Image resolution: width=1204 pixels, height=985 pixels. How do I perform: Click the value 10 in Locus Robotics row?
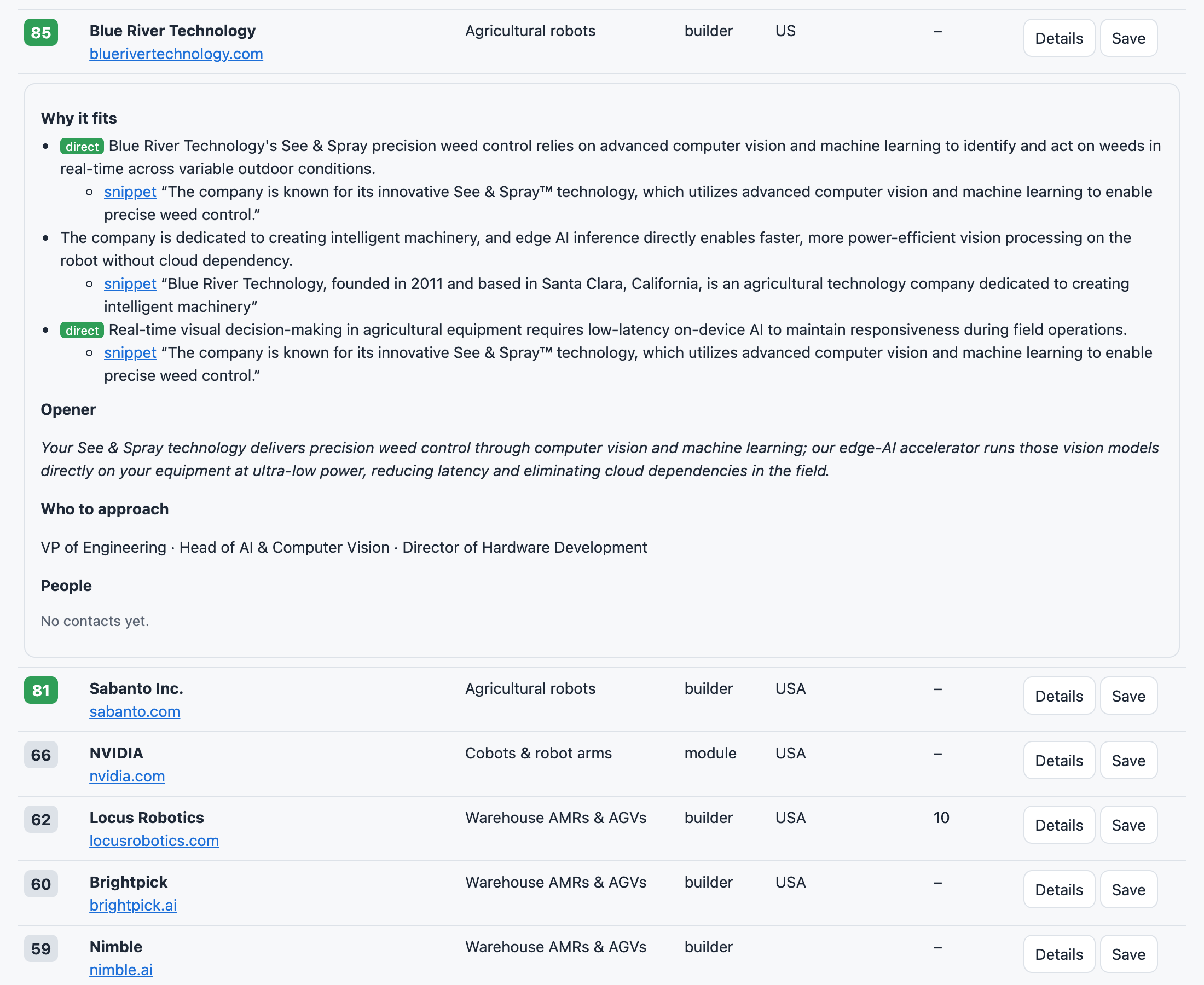(941, 818)
